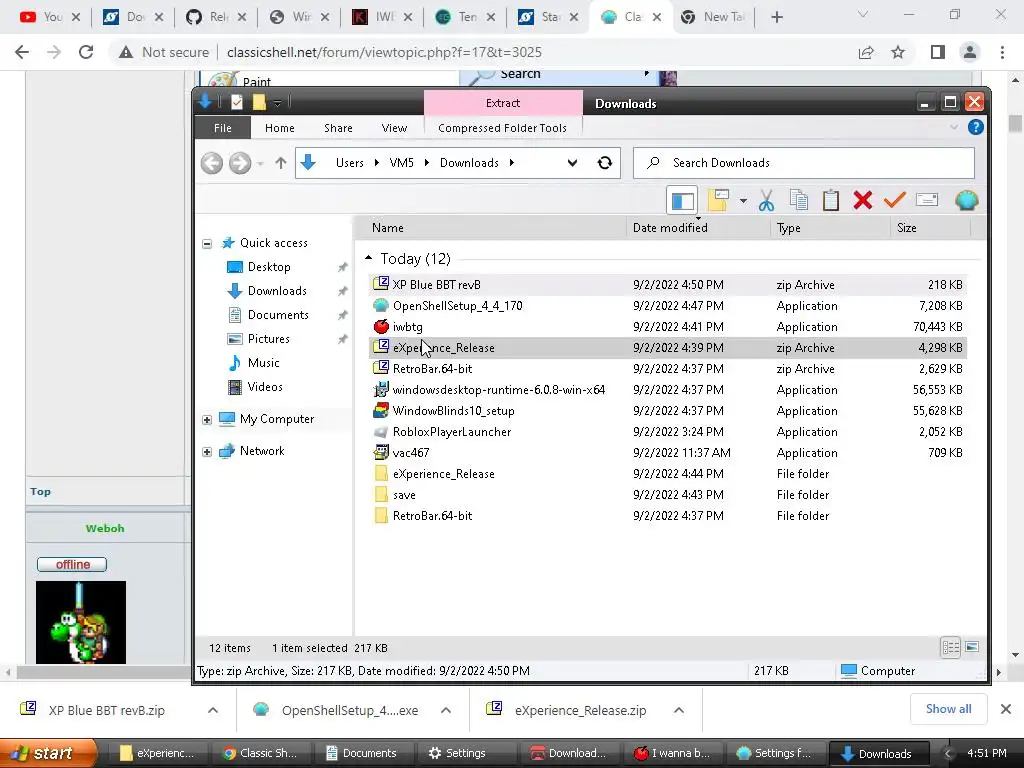Click the Users breadcrumb segment
This screenshot has width=1024, height=768.
tap(349, 163)
